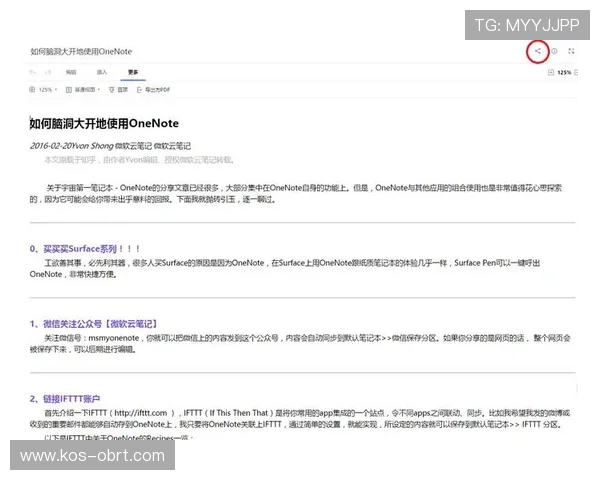
Task: Click heading 0、买买买Surface系列
Action: point(85,249)
